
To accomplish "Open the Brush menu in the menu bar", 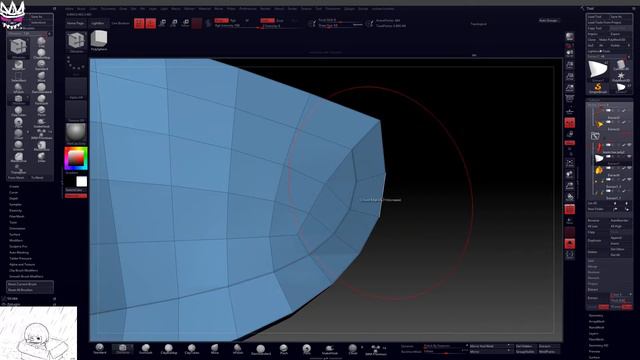I will click(81, 9).
